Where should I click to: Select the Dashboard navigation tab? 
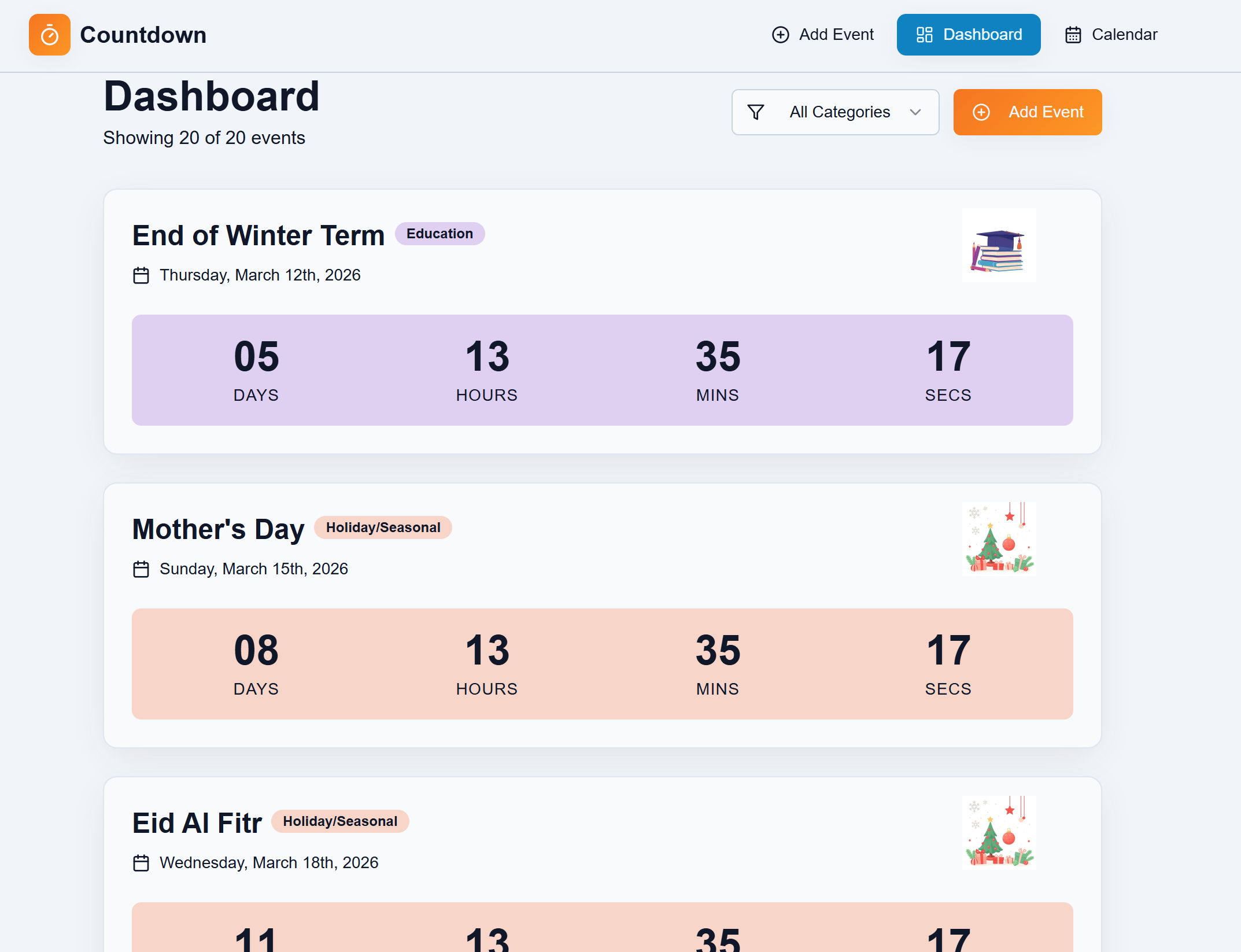click(x=969, y=35)
